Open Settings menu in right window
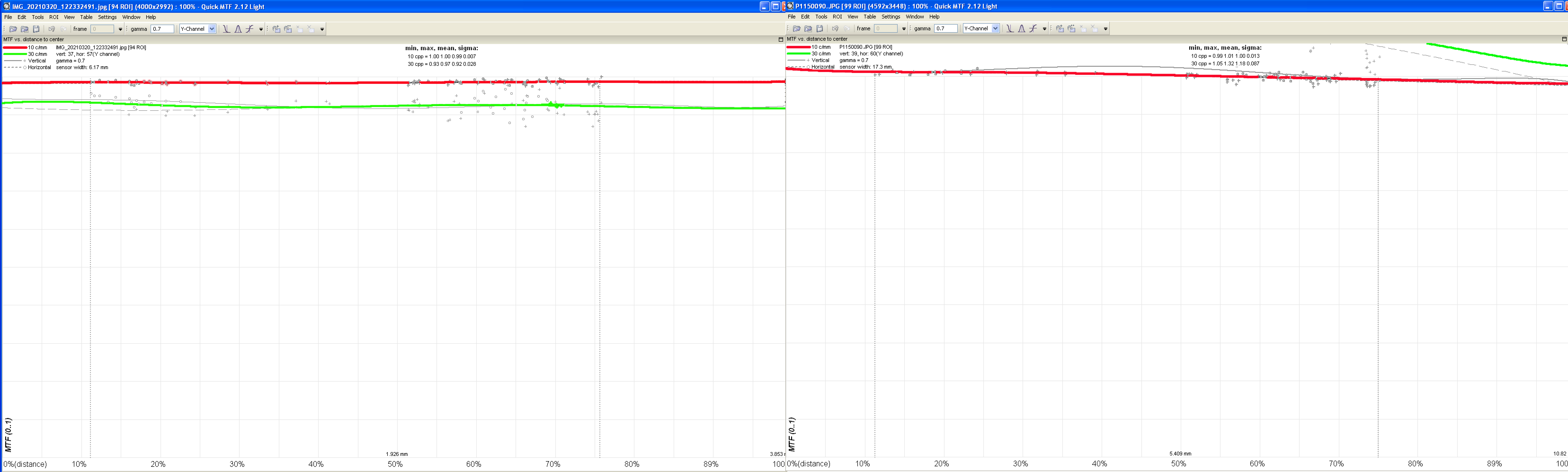1568x472 pixels. [891, 16]
